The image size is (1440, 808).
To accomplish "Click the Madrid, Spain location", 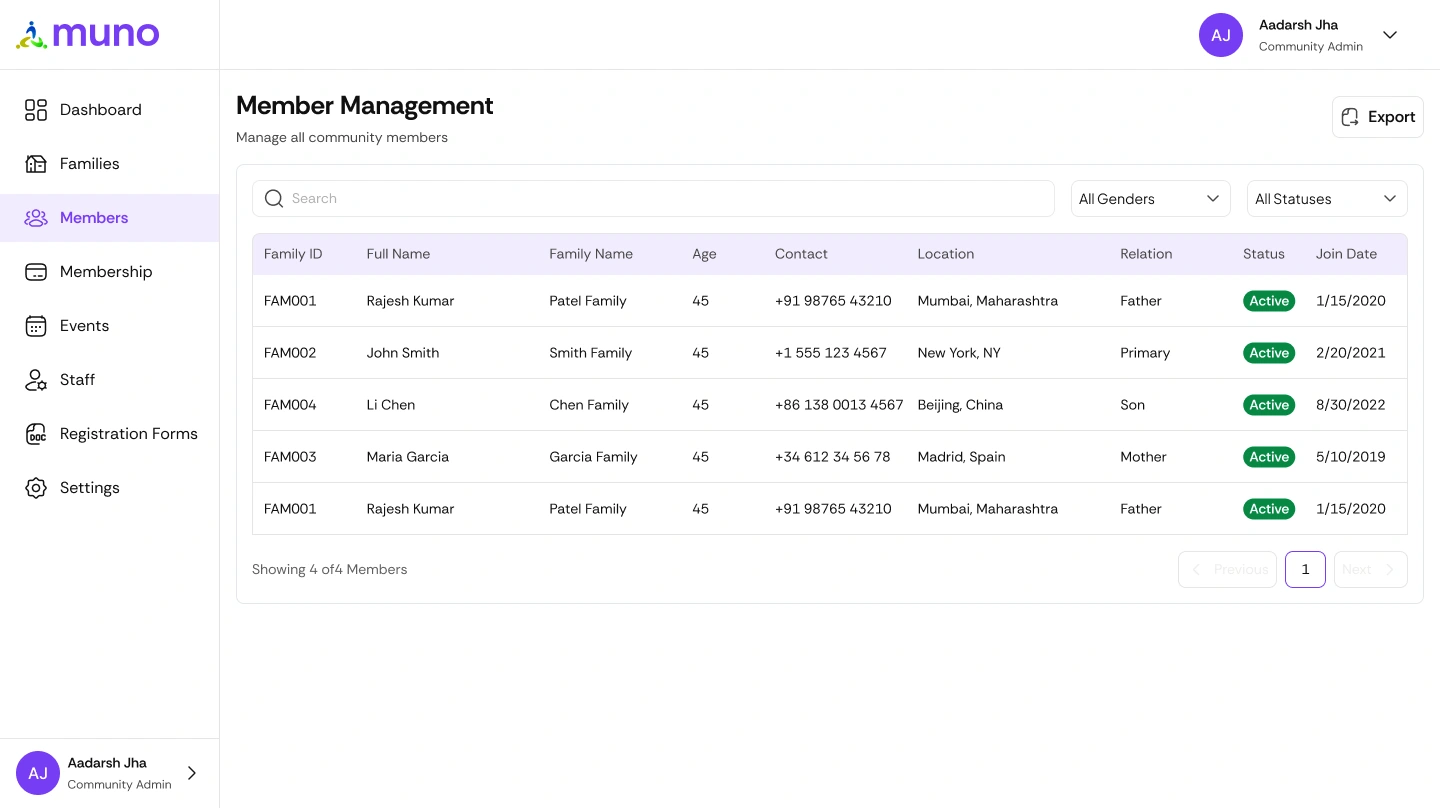I will point(961,457).
